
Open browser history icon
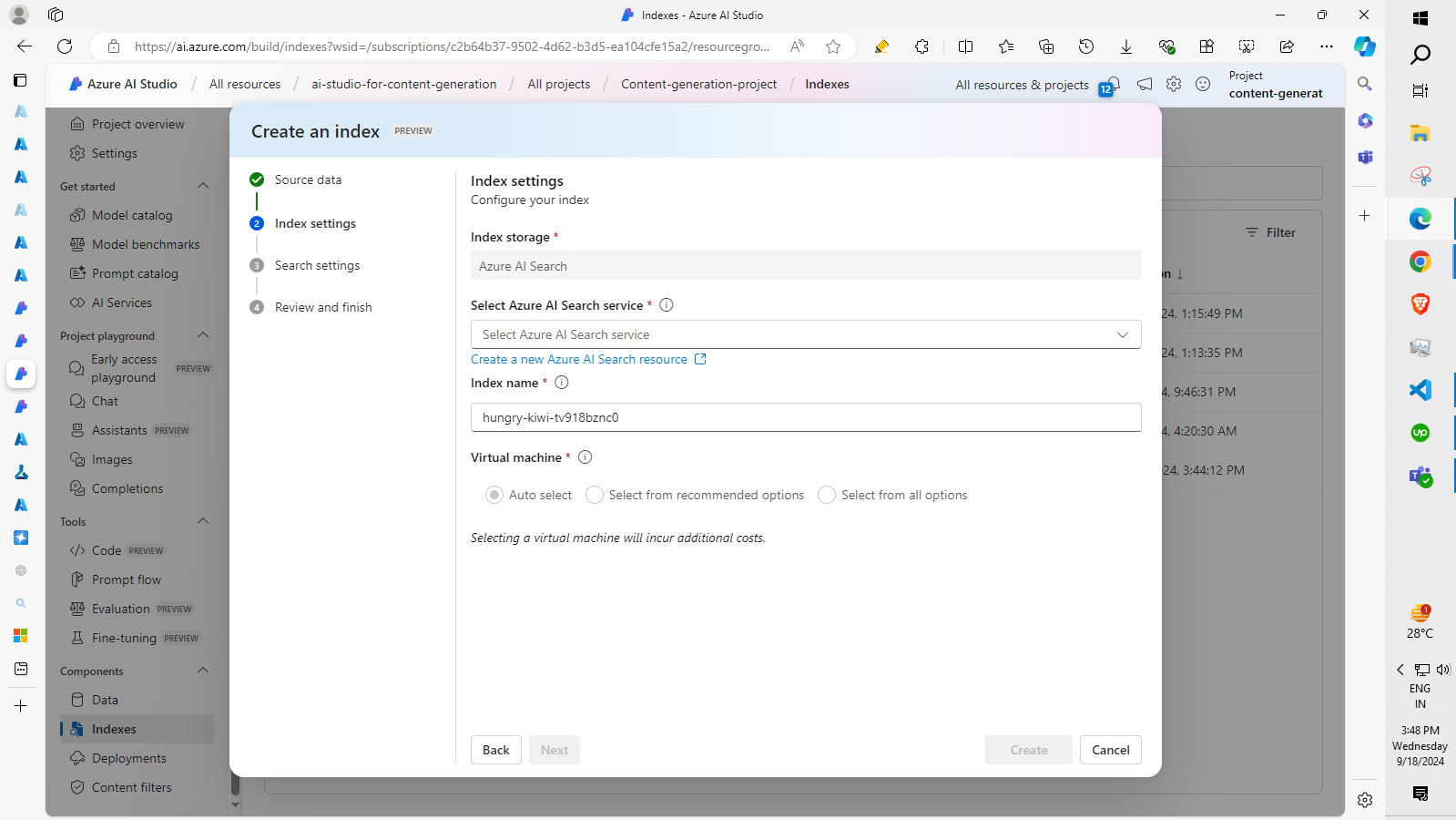[x=1086, y=46]
